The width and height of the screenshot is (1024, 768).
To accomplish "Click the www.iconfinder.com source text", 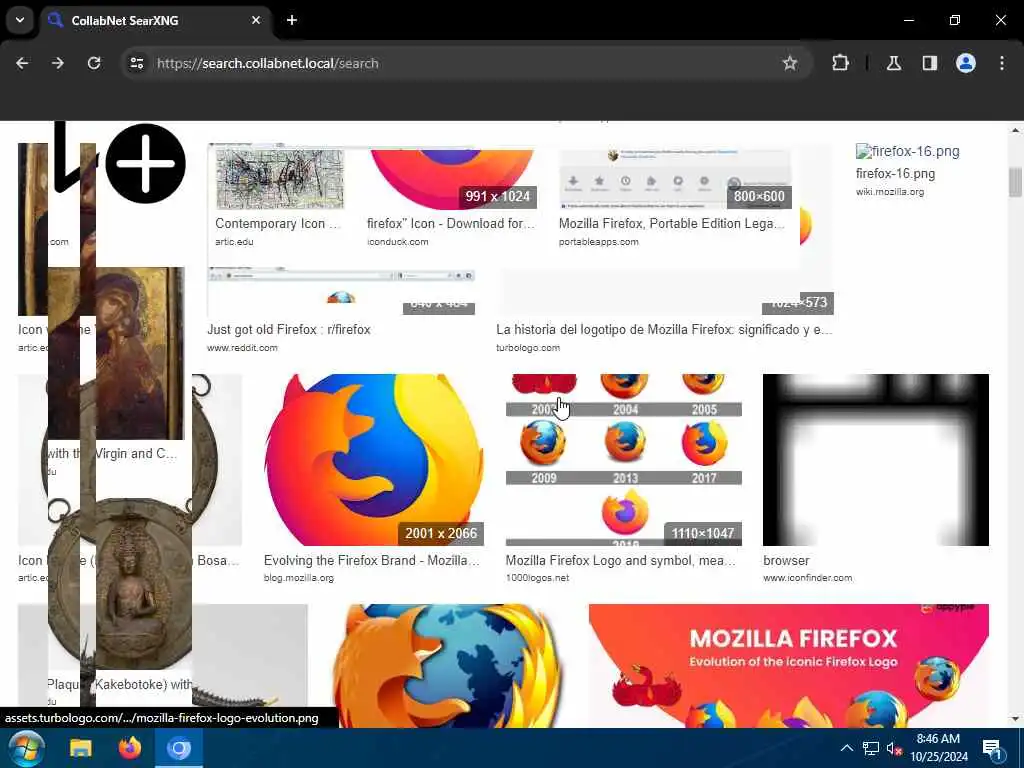I will (x=807, y=578).
